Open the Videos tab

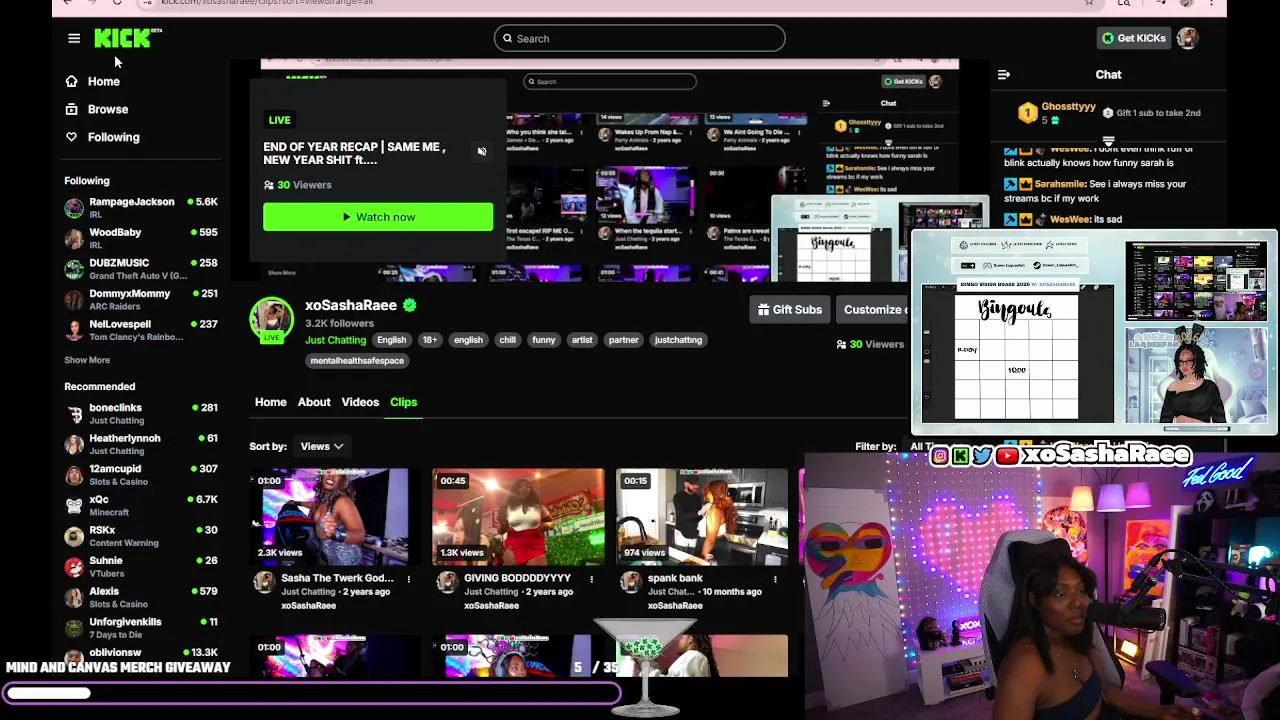360,402
